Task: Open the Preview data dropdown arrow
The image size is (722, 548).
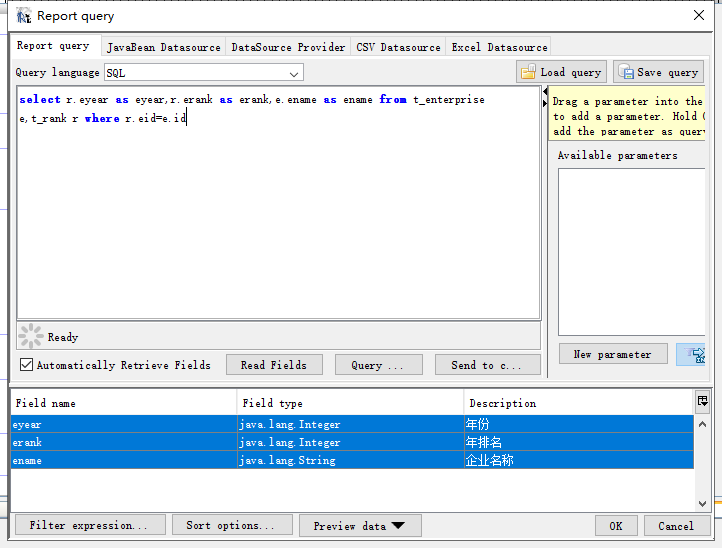Action: tap(398, 525)
